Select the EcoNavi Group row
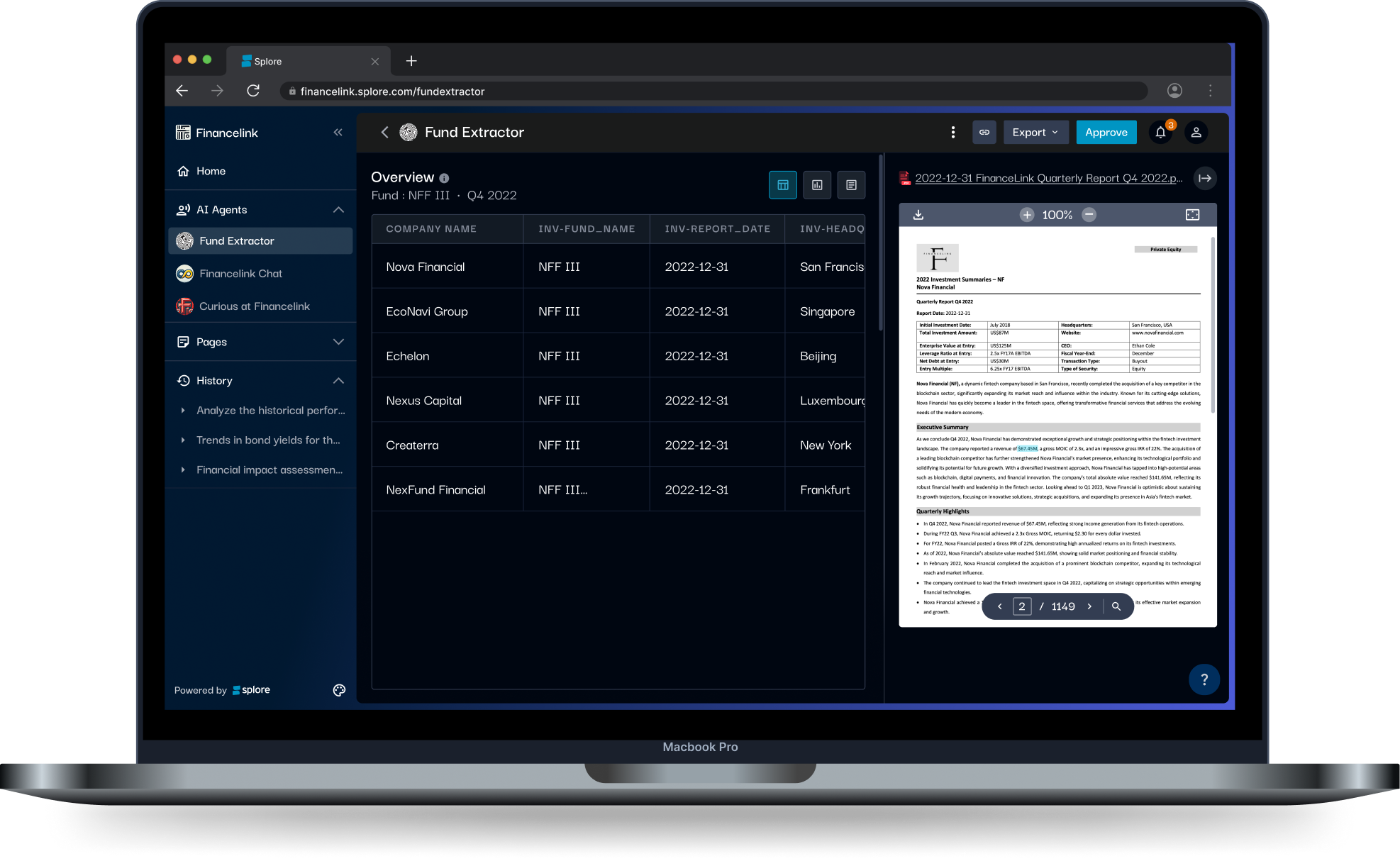The image size is (1400, 861). (618, 311)
